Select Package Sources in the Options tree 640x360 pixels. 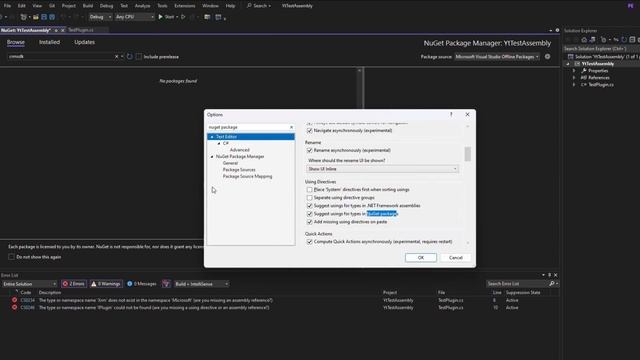click(239, 170)
